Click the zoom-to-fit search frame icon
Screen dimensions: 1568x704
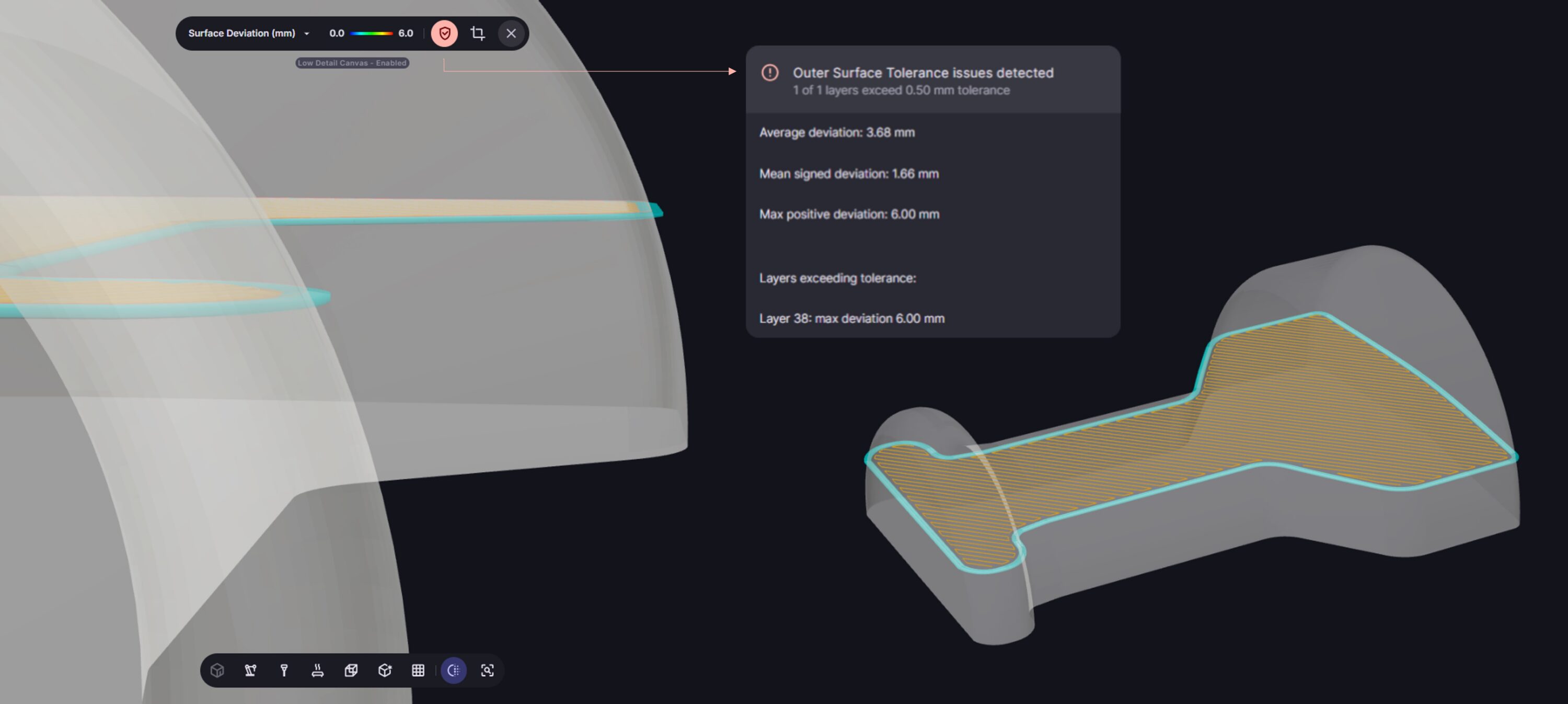coord(488,671)
